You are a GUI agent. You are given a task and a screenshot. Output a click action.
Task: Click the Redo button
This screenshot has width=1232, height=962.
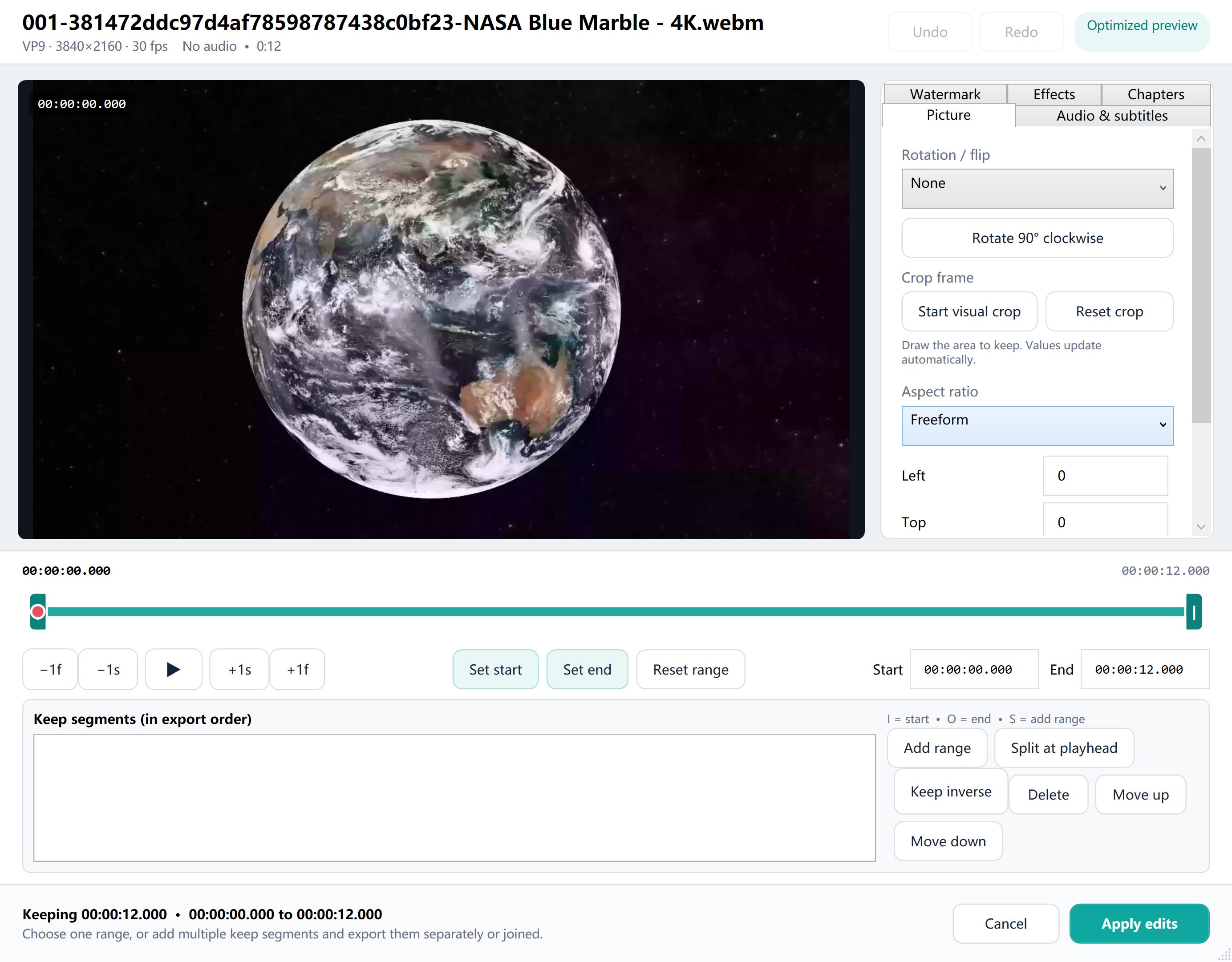click(1021, 32)
